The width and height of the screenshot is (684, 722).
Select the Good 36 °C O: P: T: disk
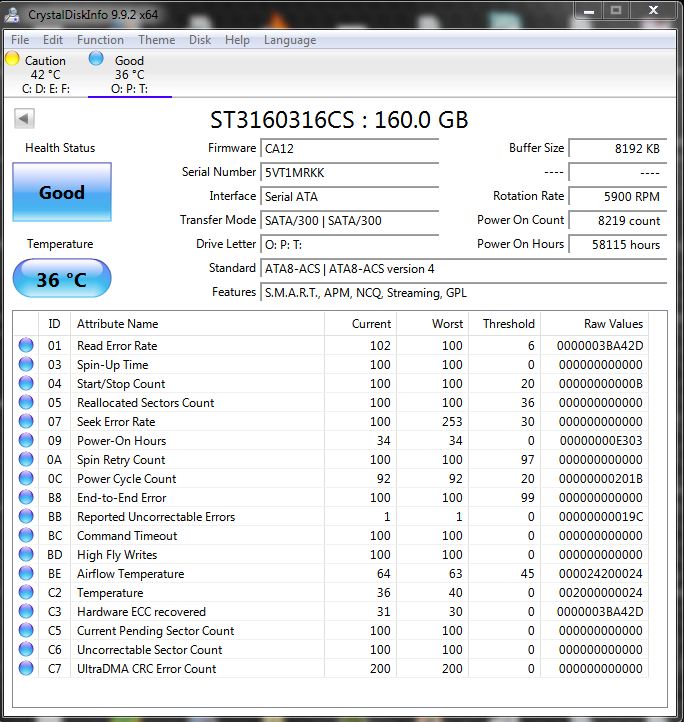(x=129, y=74)
